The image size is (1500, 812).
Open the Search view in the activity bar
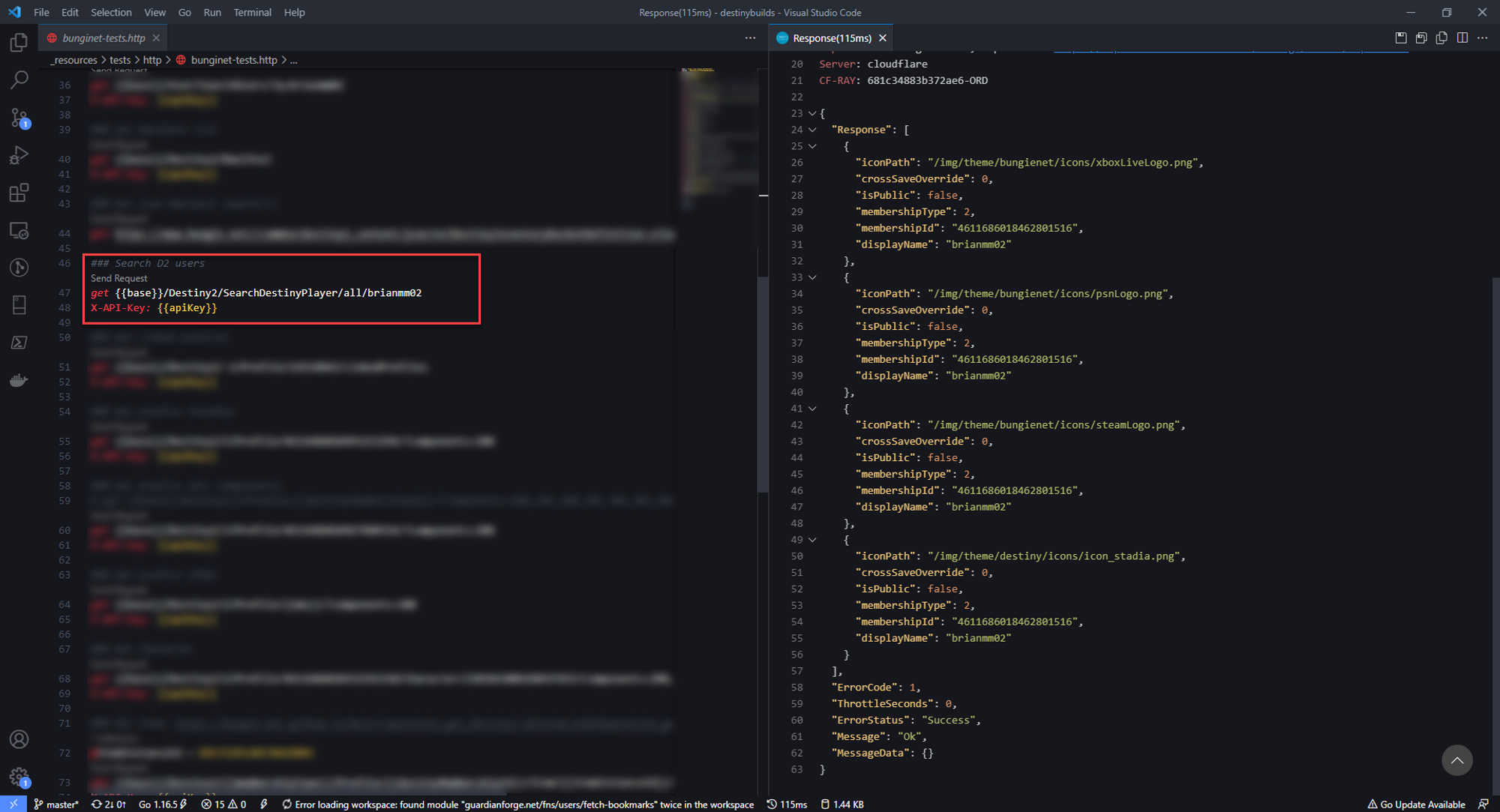19,80
